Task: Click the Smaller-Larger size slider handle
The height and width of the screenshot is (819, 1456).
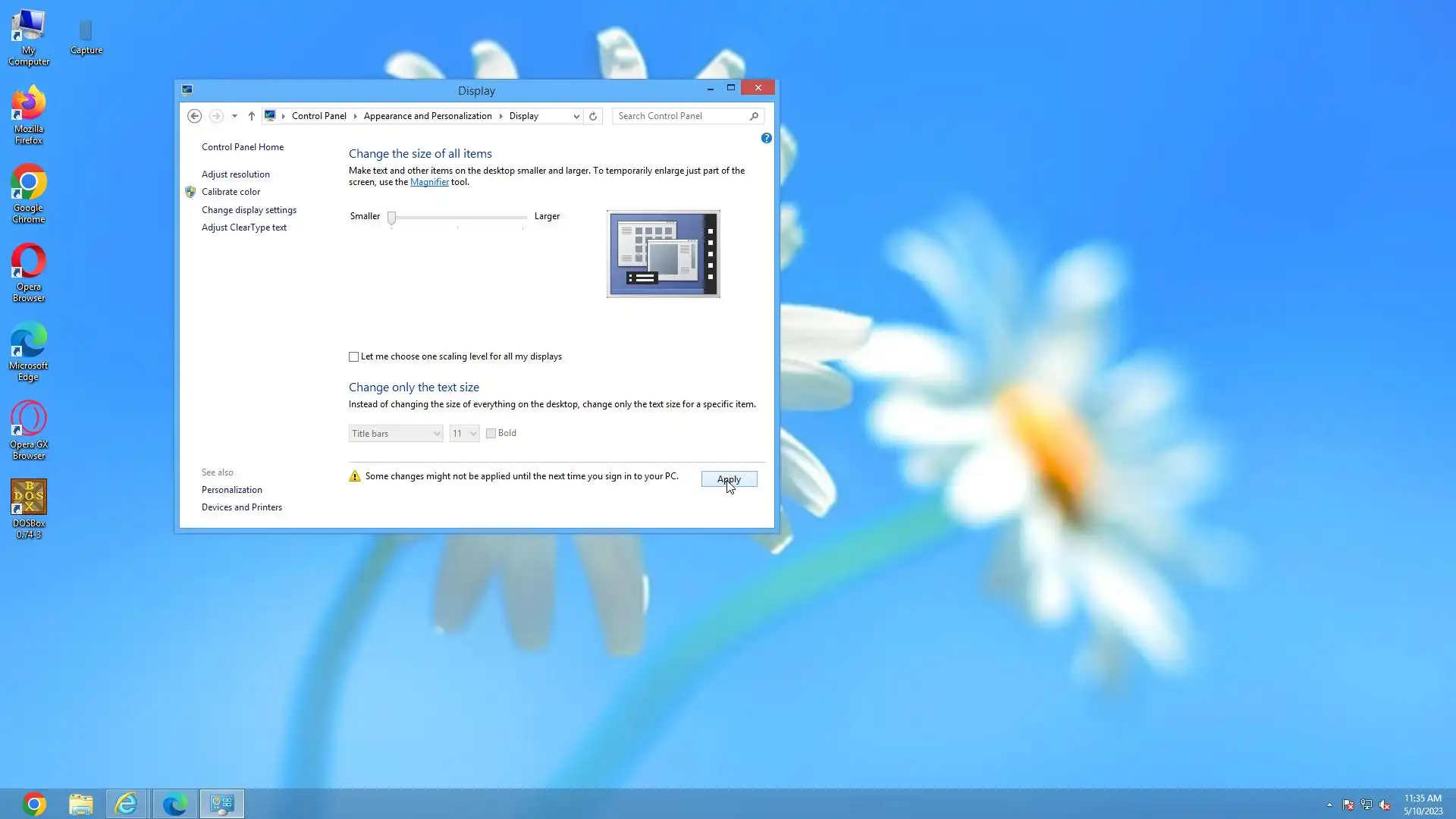Action: pyautogui.click(x=392, y=218)
